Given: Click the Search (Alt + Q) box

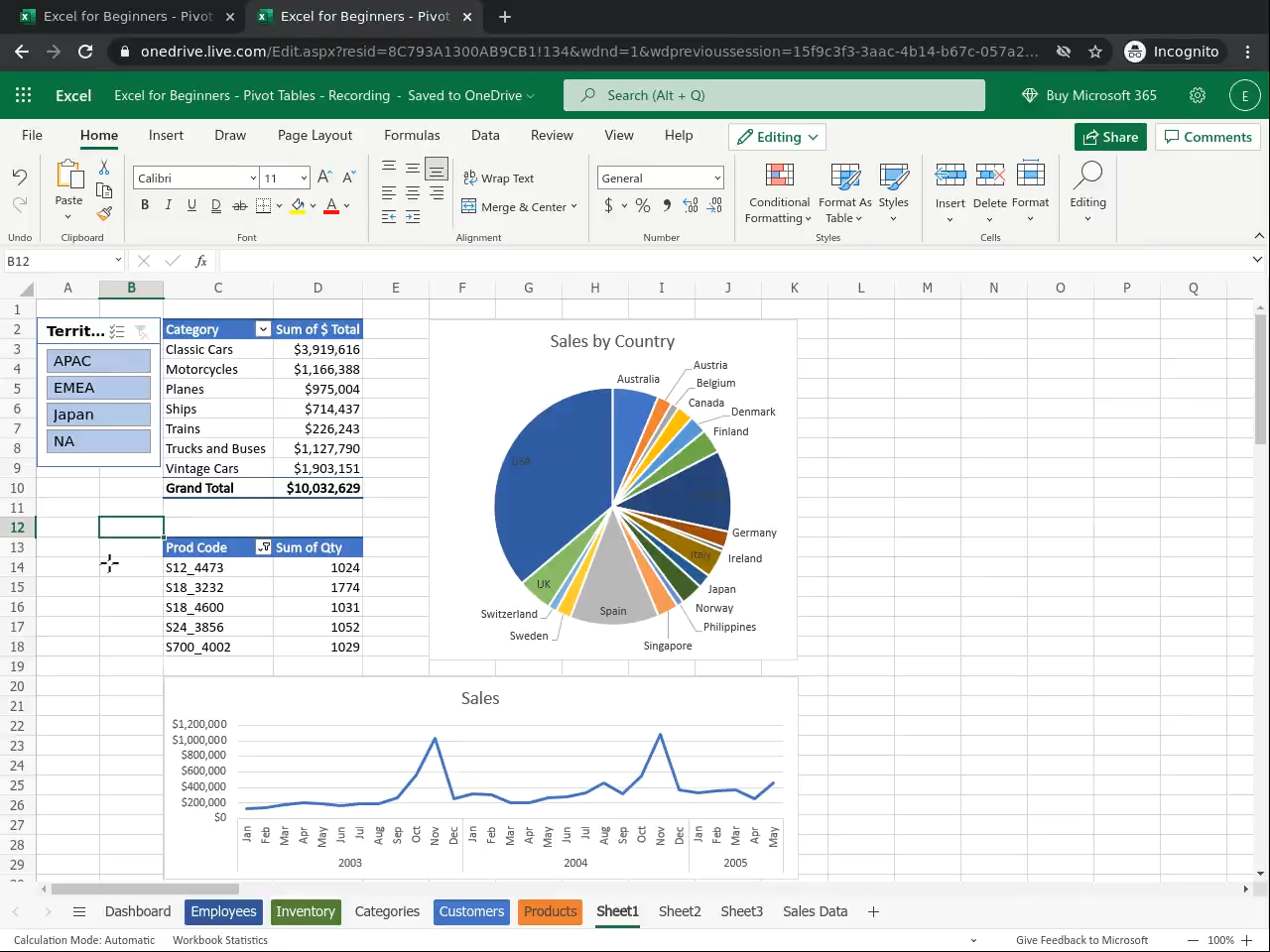Looking at the screenshot, I should point(774,95).
